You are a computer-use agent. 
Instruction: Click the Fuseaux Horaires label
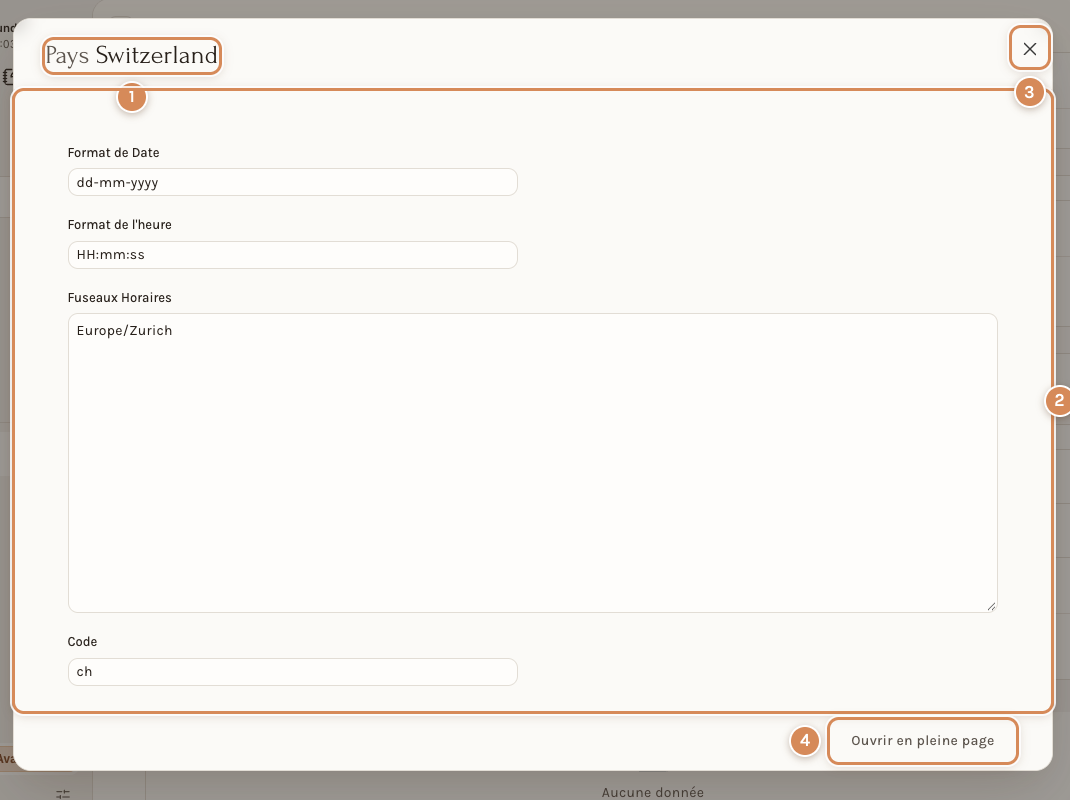click(119, 298)
